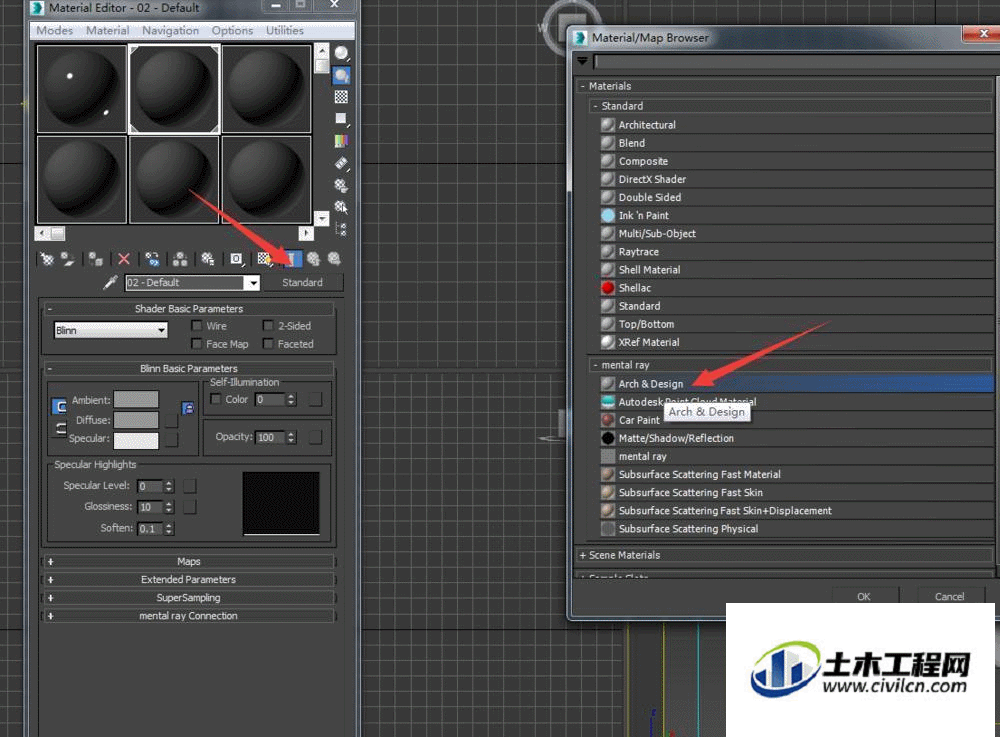Open the Material/Map Navigator icon
The width and height of the screenshot is (1000, 737).
click(x=342, y=229)
